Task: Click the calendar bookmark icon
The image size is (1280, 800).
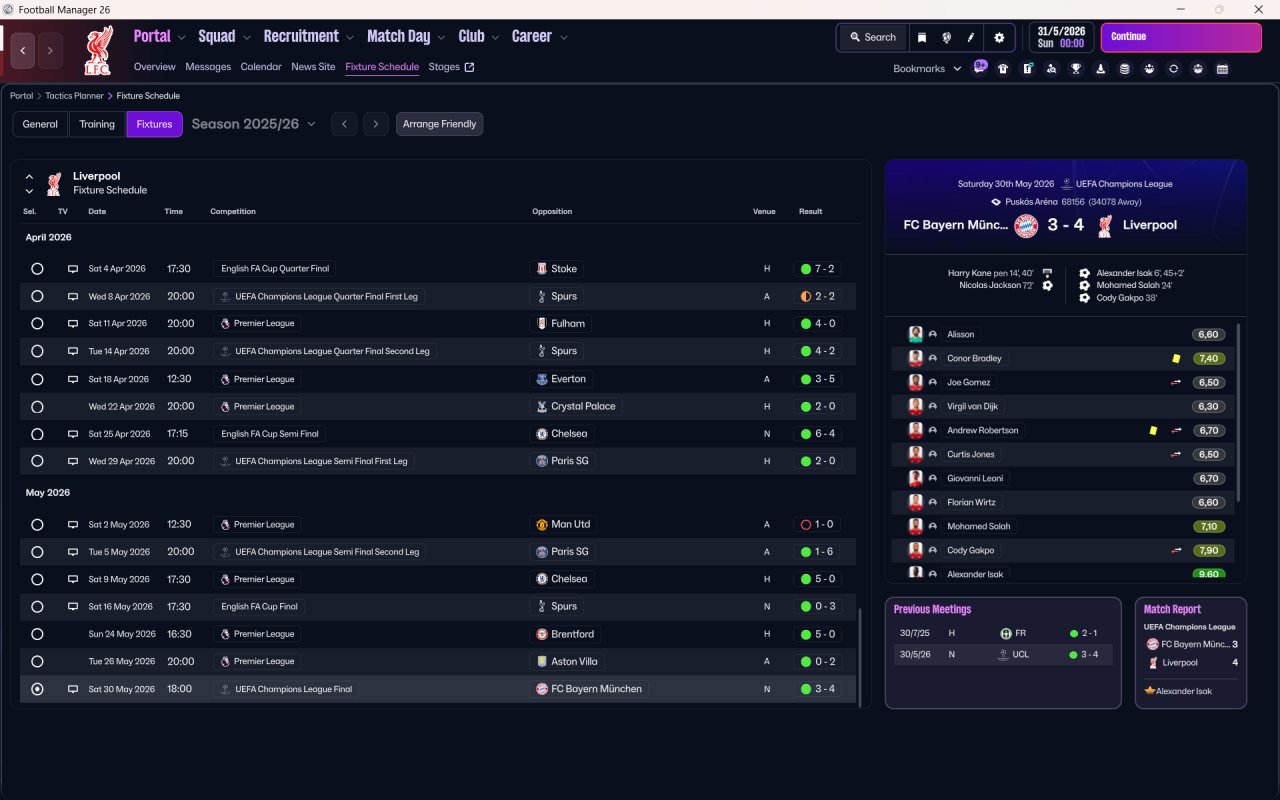Action: coord(1222,69)
